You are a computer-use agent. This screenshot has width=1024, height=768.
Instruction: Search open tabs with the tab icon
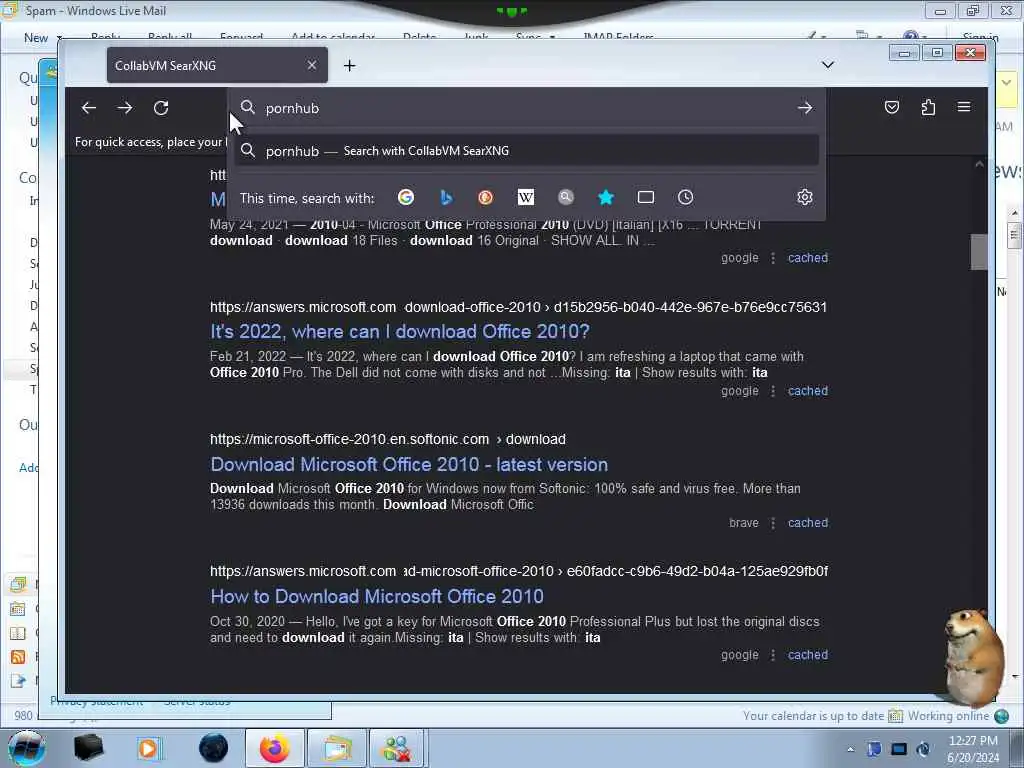point(646,197)
